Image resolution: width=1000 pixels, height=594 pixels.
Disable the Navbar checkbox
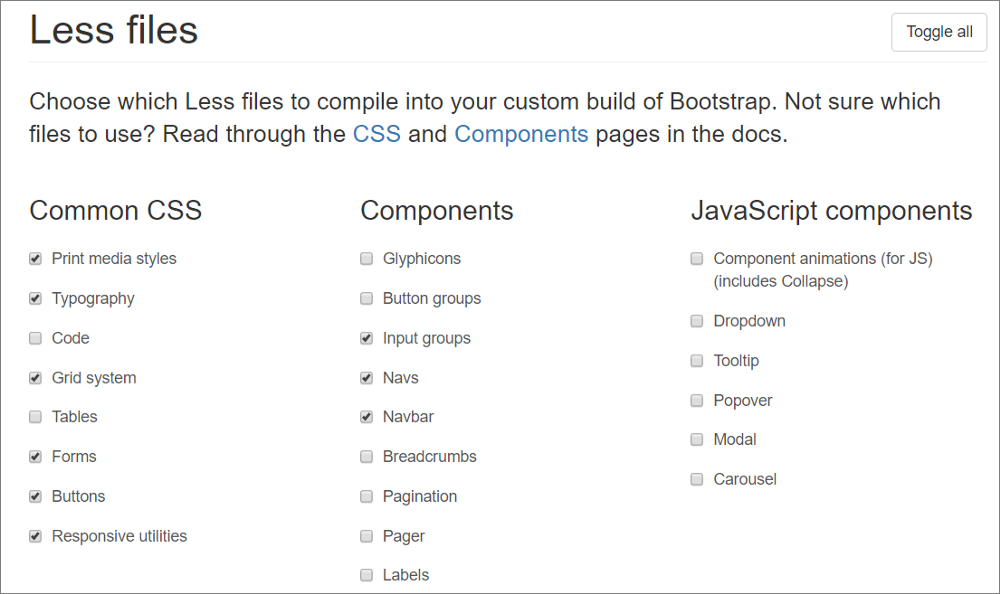click(367, 417)
